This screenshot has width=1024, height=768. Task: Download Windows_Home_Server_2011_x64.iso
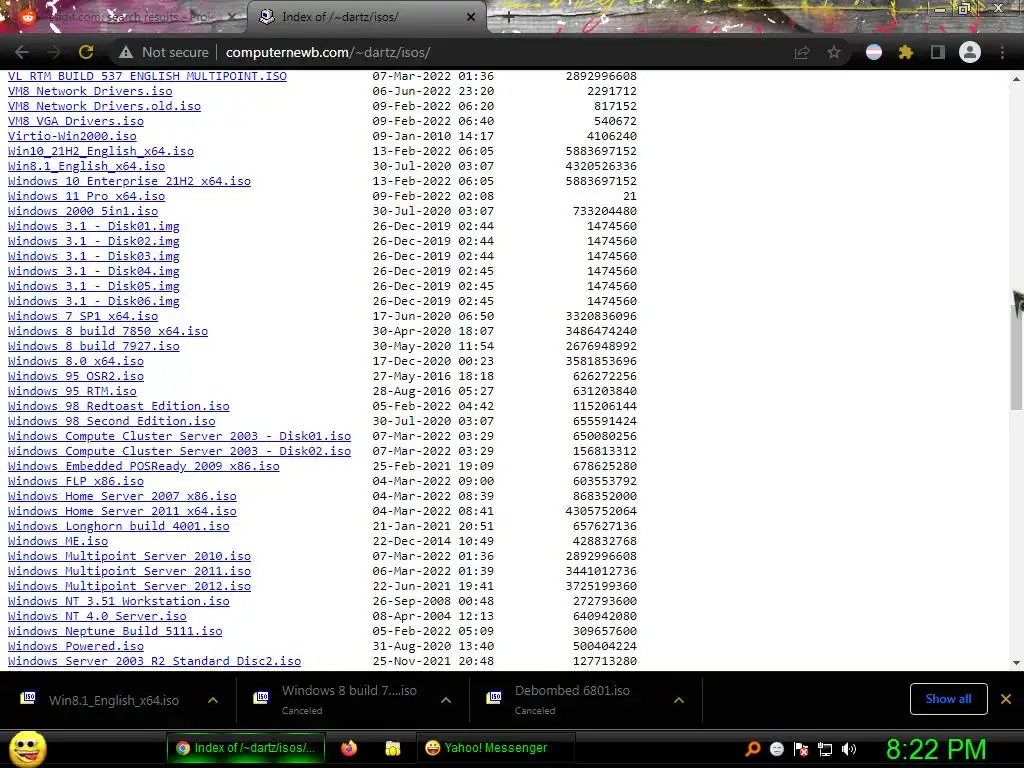tap(122, 511)
